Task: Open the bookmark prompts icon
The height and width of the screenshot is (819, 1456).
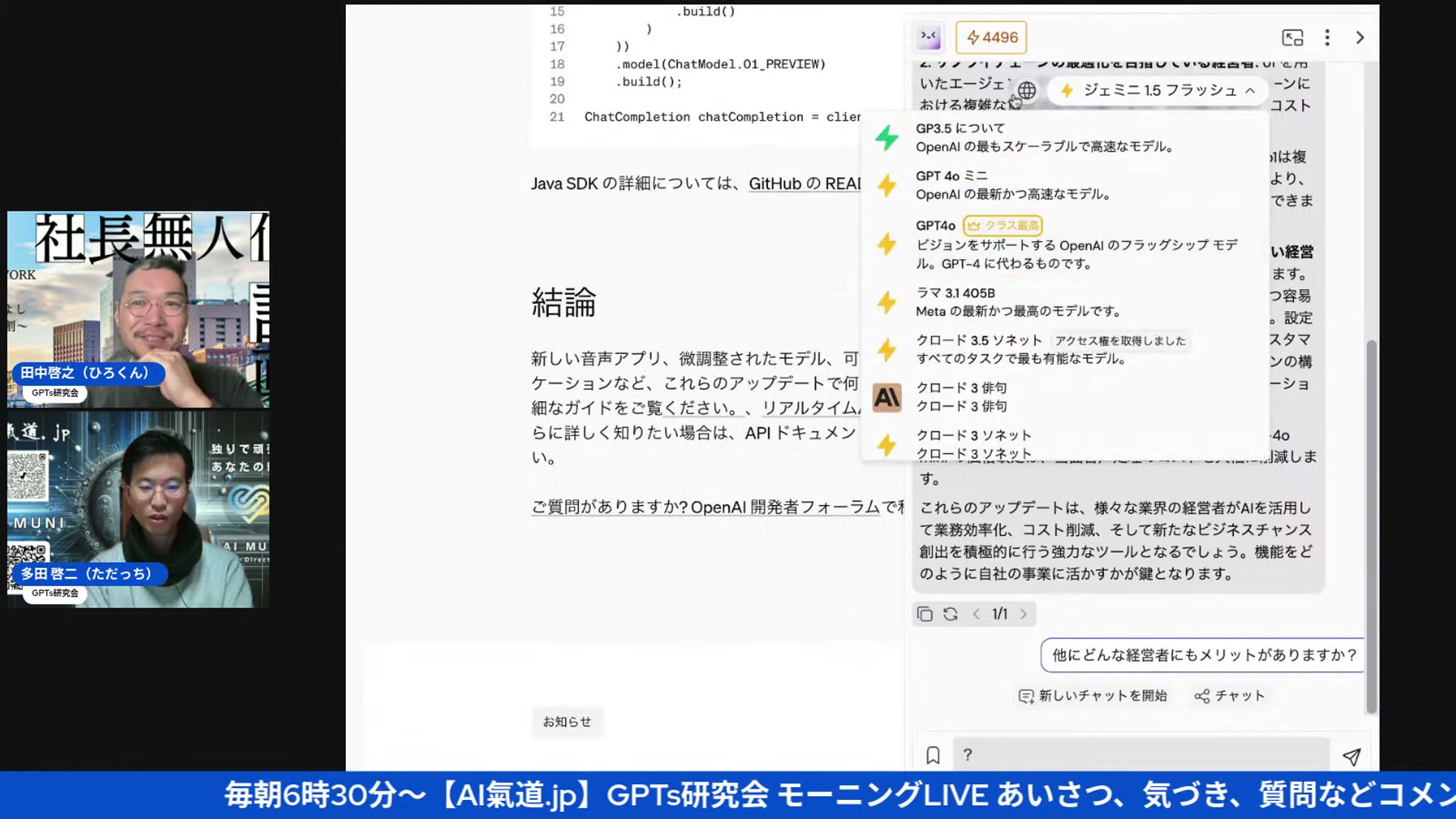Action: 933,755
